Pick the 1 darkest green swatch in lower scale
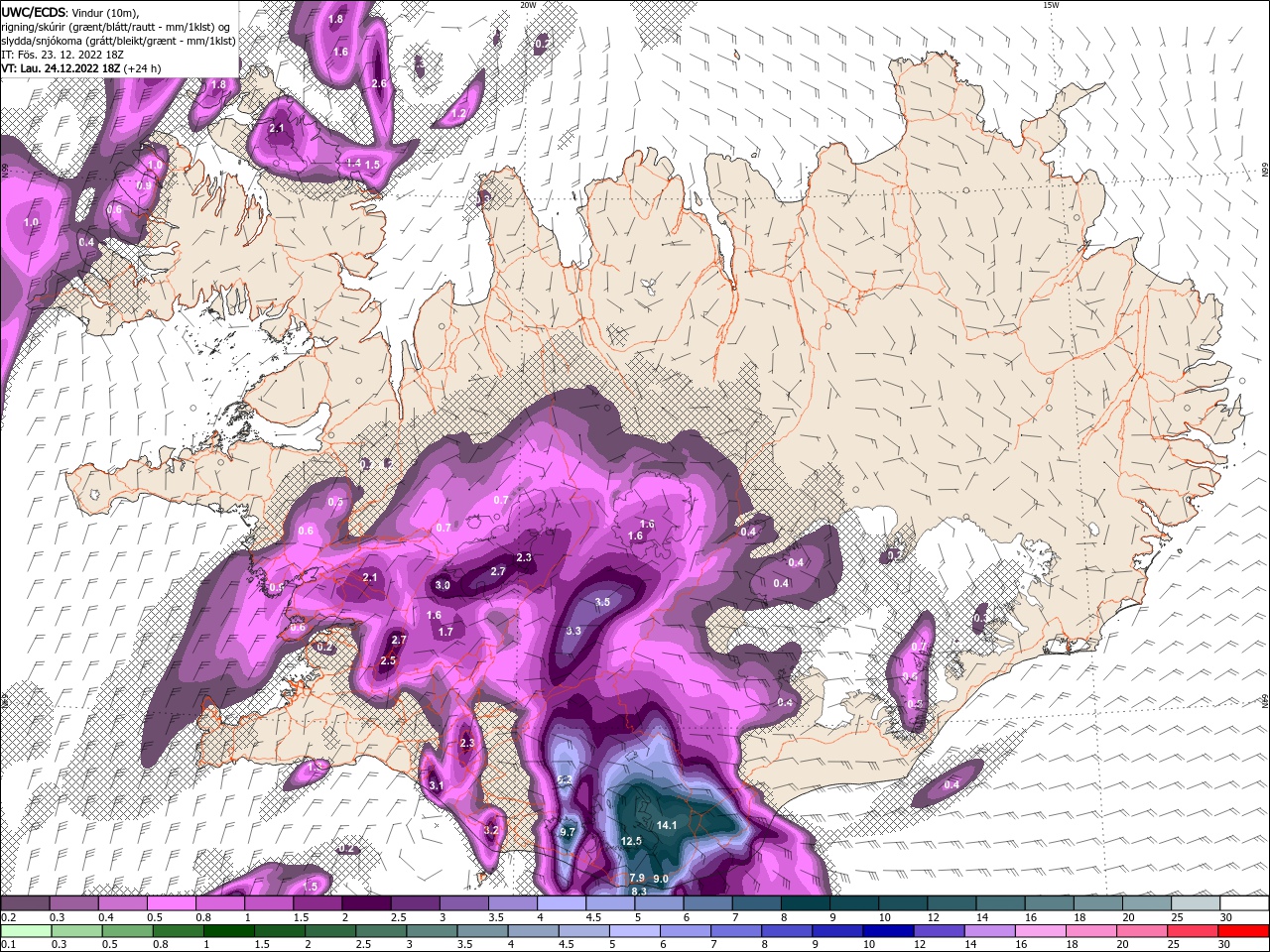Image resolution: width=1270 pixels, height=952 pixels. point(229,931)
